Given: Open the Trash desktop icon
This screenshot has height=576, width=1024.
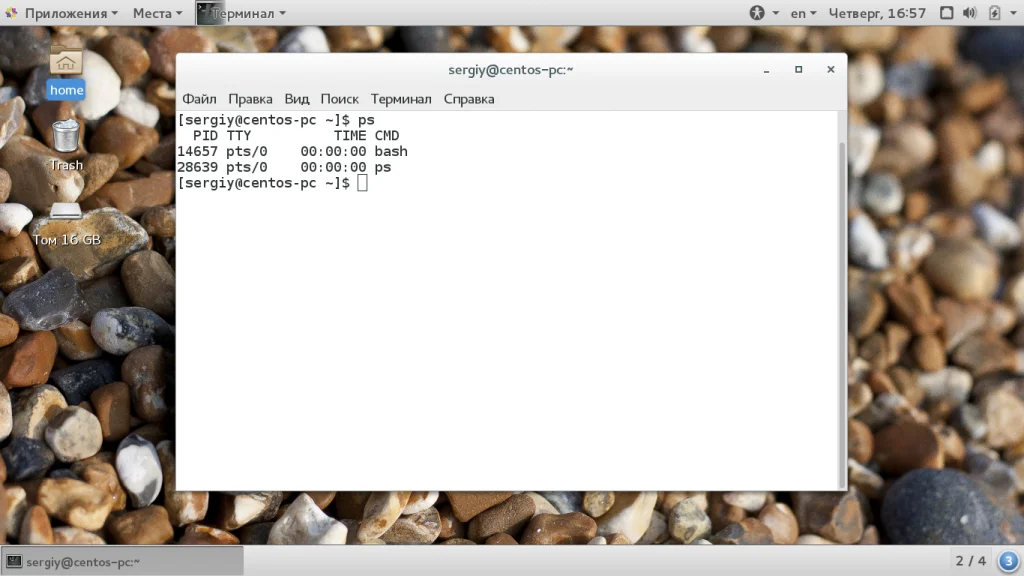Looking at the screenshot, I should coord(66,145).
